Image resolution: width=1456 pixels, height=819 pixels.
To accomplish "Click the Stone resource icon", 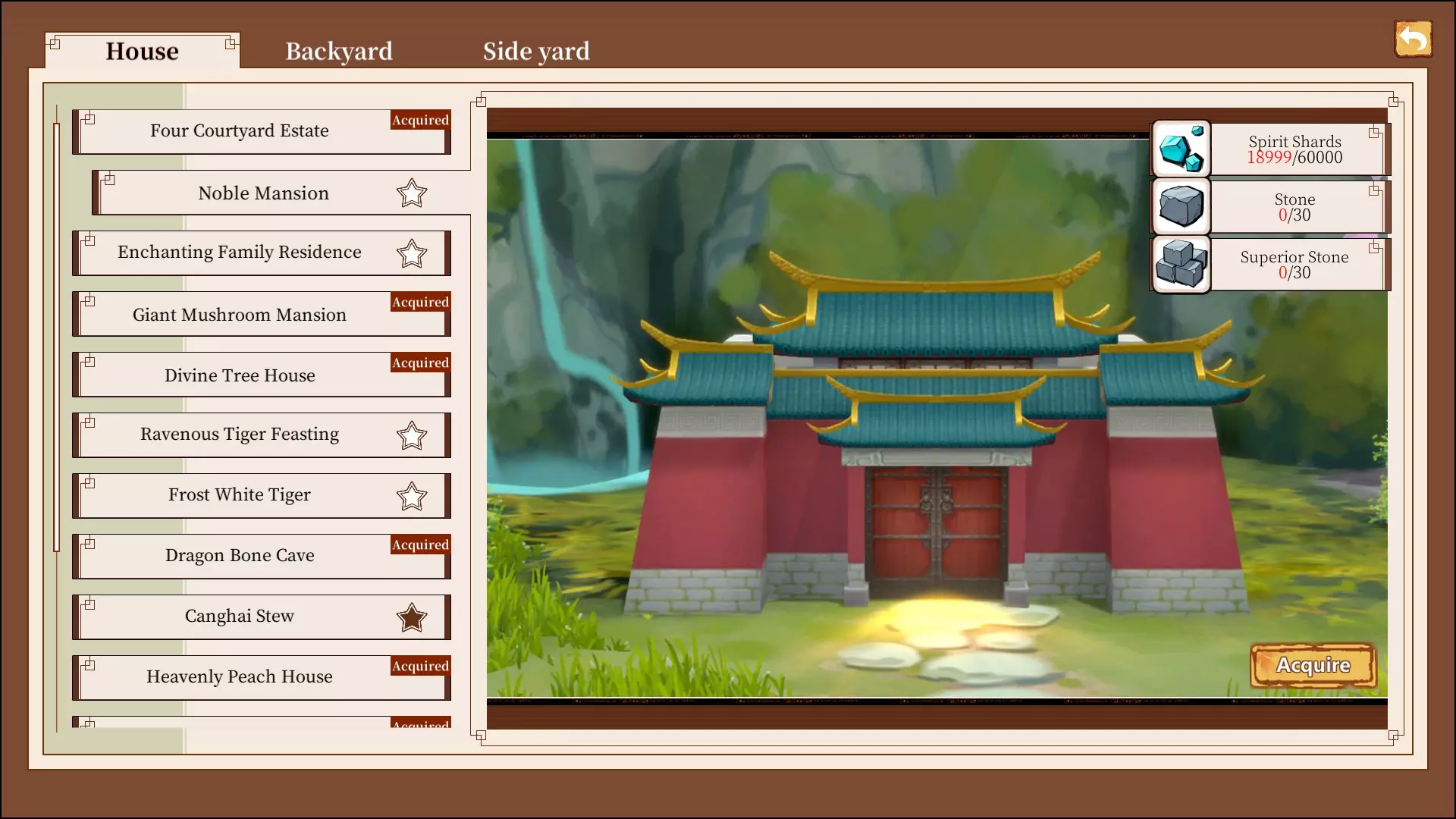I will pyautogui.click(x=1181, y=206).
